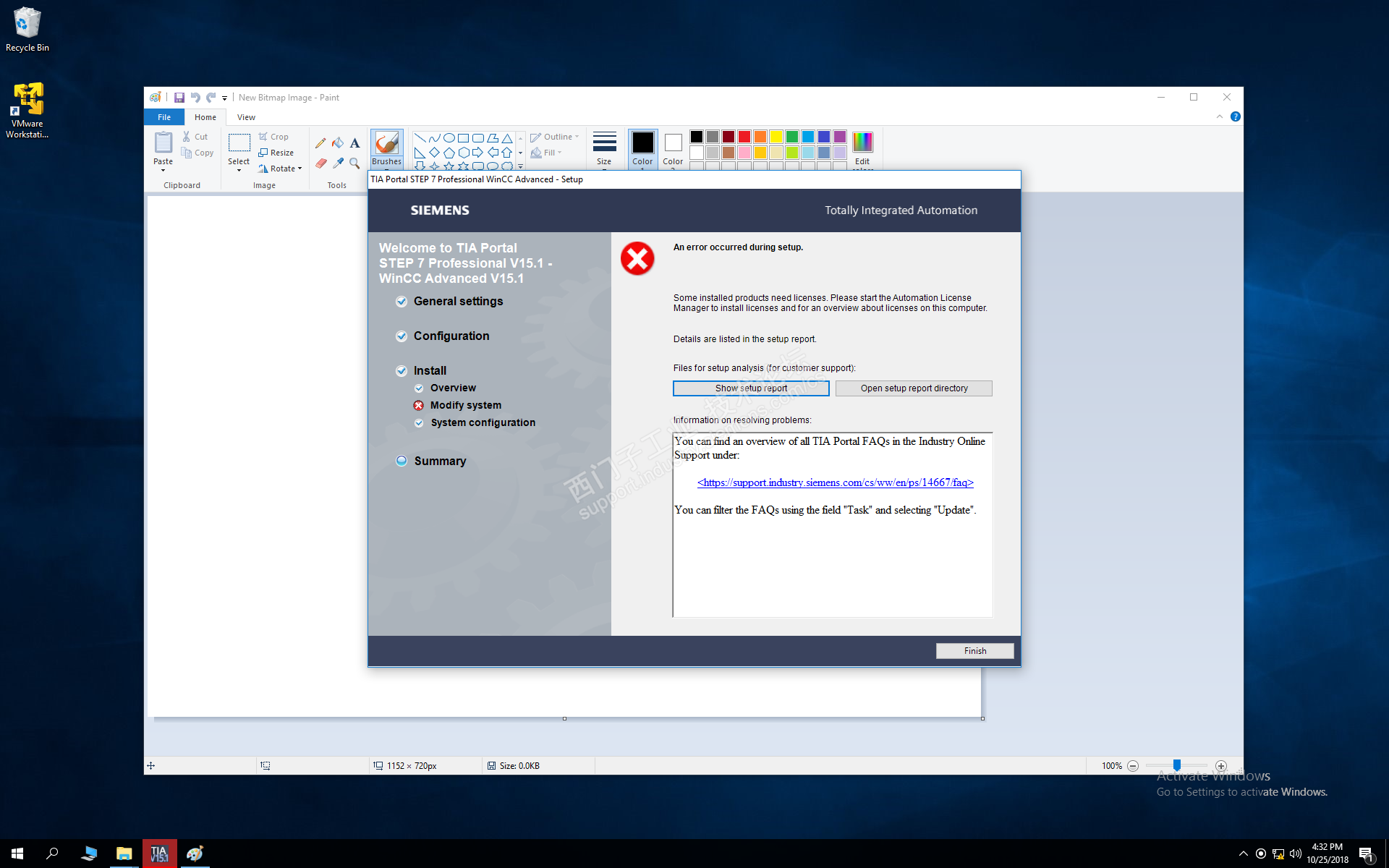Screen dimensions: 1389x868
Task: Click the Save icon in title bar
Action: click(x=179, y=98)
